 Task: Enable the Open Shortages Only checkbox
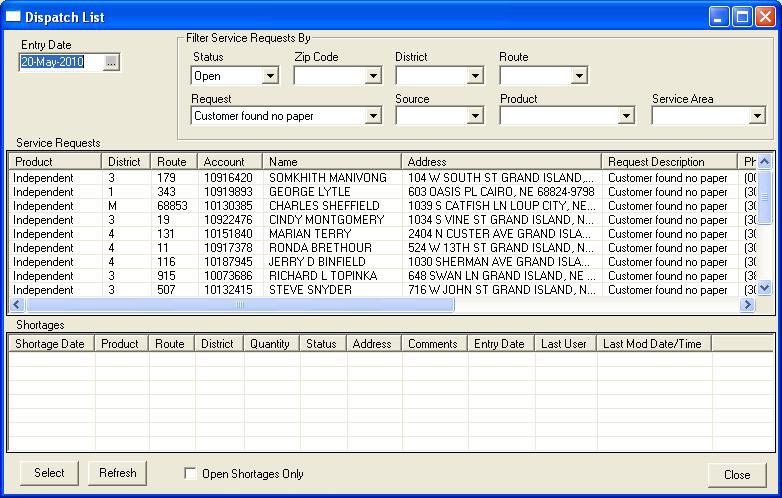[191, 474]
